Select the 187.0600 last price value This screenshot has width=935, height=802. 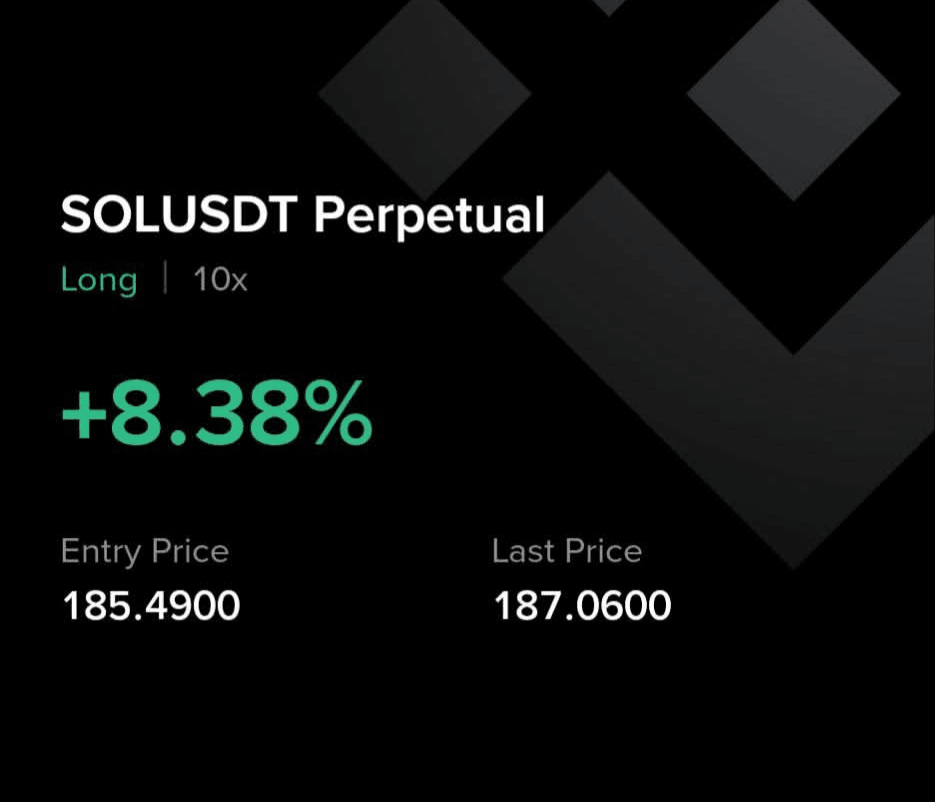[583, 606]
